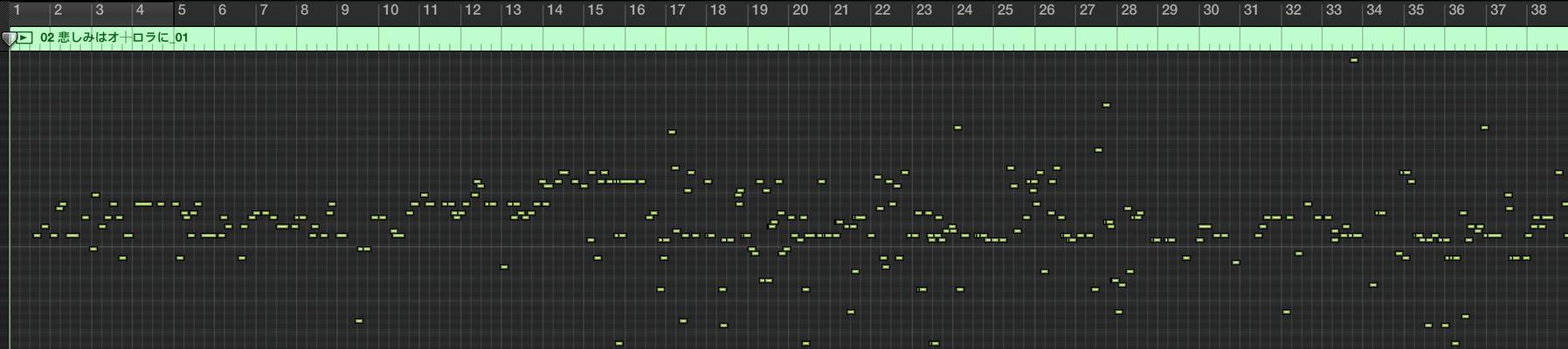Select the highest note near bar 33
Screen dimensions: 1568x349
point(1354,60)
